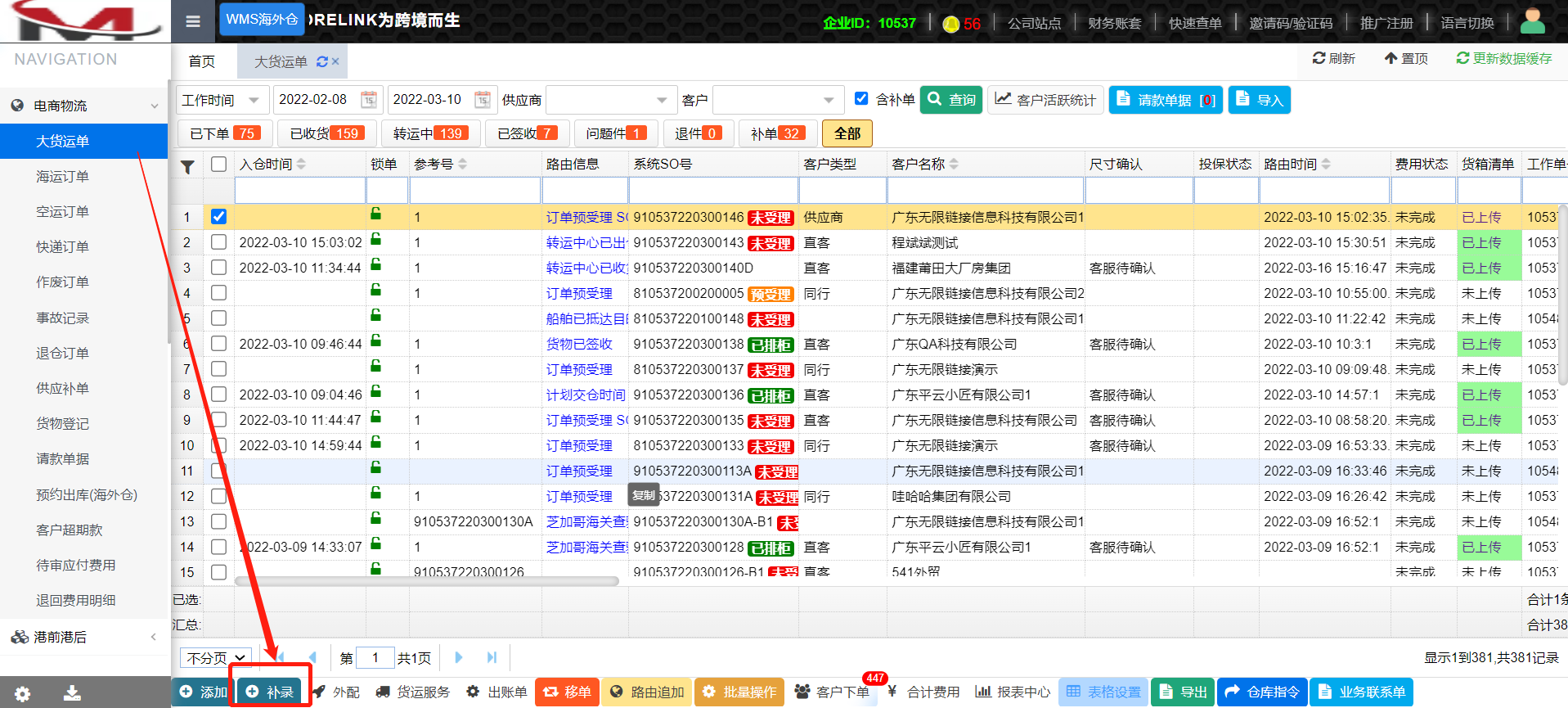Viewport: 1568px width, 708px height.
Task: Check the row 3 checkbox
Action: pos(218,268)
